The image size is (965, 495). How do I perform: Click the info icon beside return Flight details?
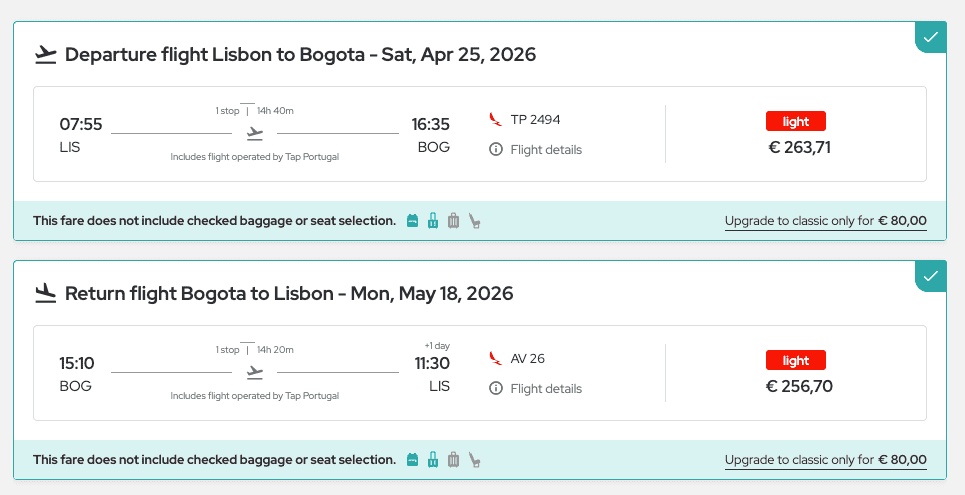pyautogui.click(x=495, y=389)
